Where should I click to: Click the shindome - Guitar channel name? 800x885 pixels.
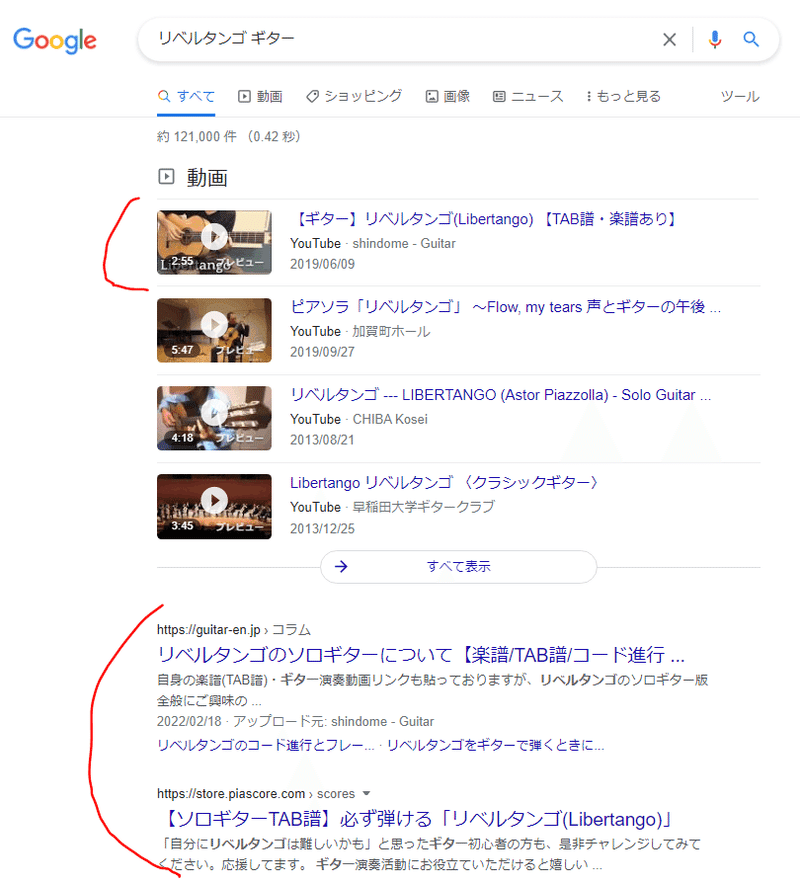point(404,244)
